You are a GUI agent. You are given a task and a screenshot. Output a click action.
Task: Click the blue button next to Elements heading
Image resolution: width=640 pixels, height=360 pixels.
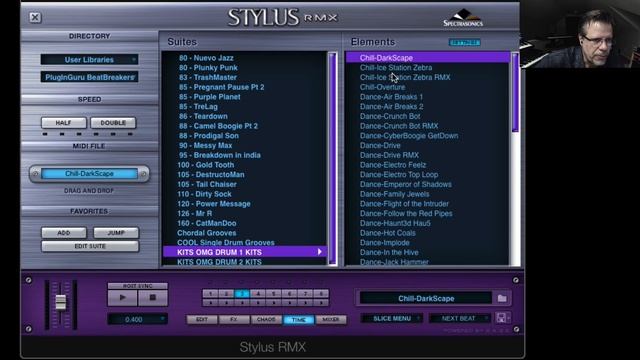[x=464, y=42]
